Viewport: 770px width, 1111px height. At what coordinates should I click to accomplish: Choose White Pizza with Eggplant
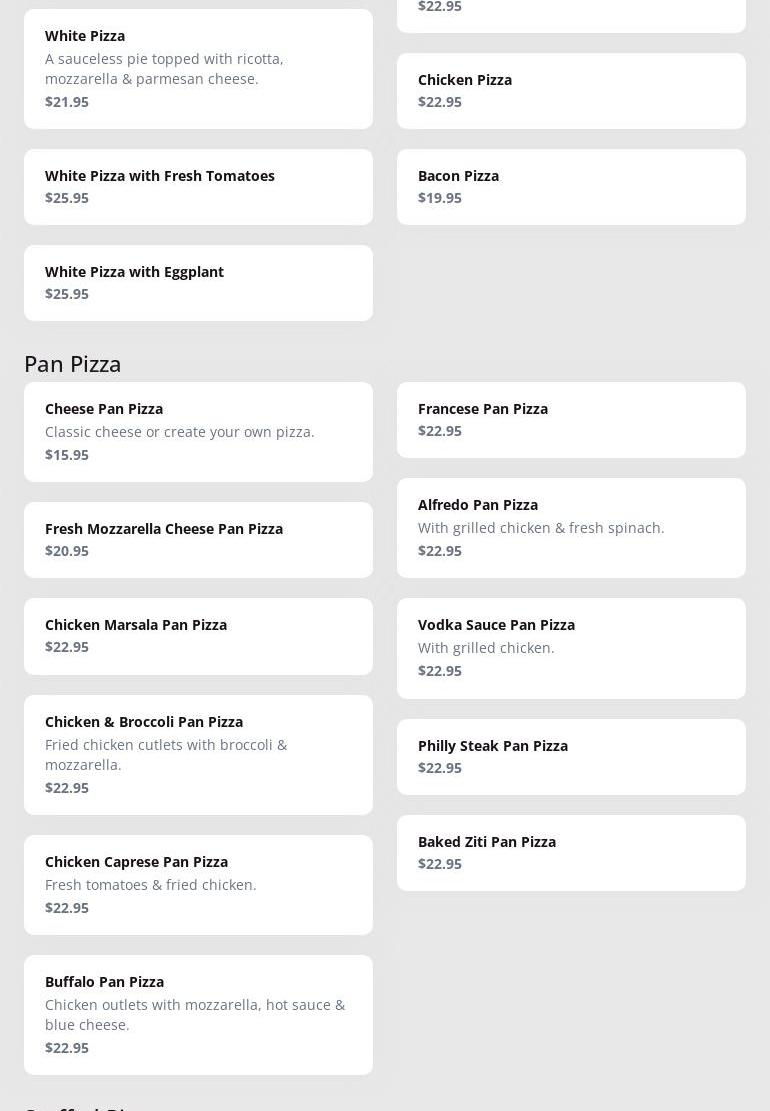(x=198, y=283)
